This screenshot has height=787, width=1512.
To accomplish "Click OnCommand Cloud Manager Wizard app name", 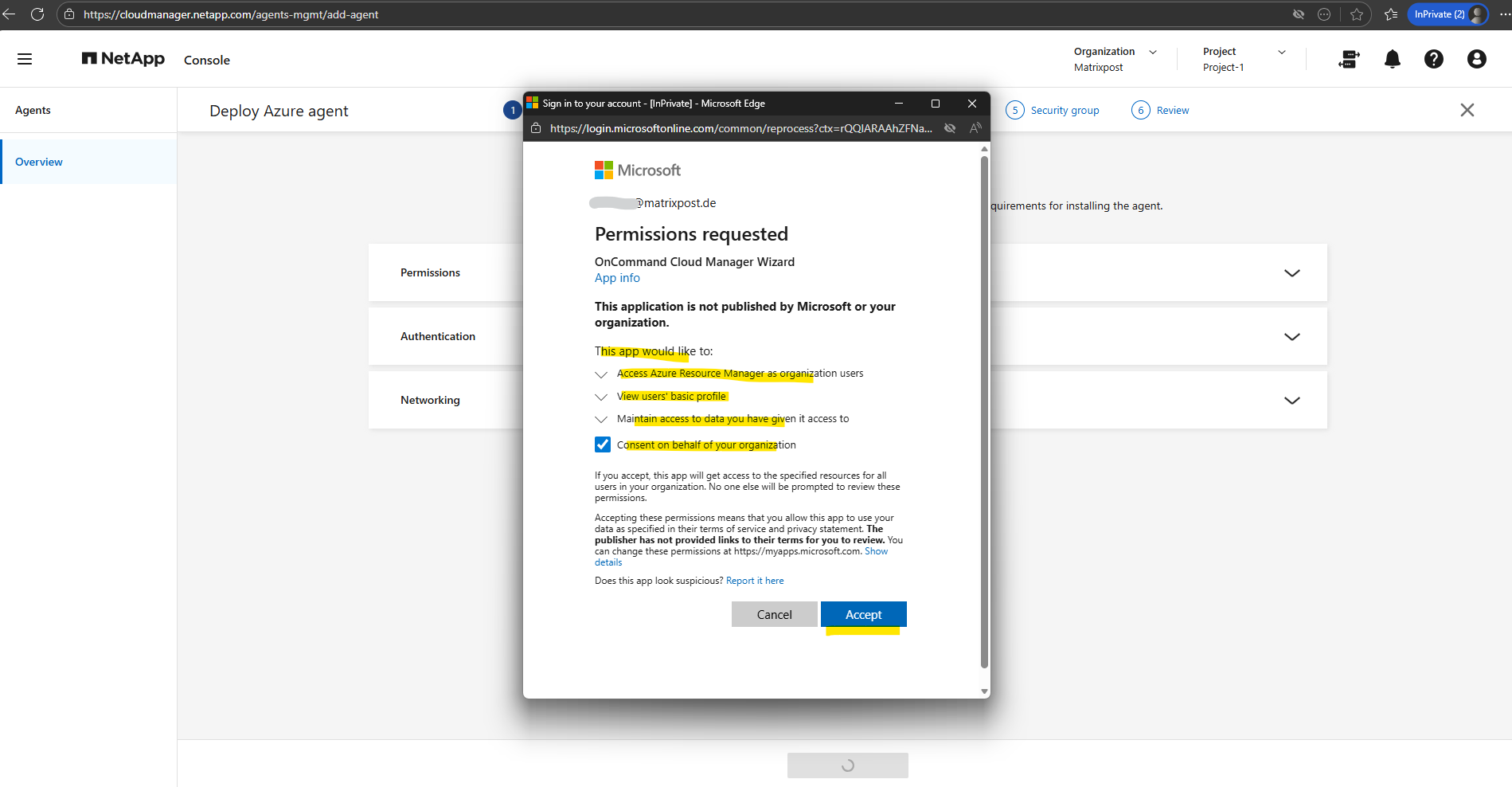I will (694, 262).
